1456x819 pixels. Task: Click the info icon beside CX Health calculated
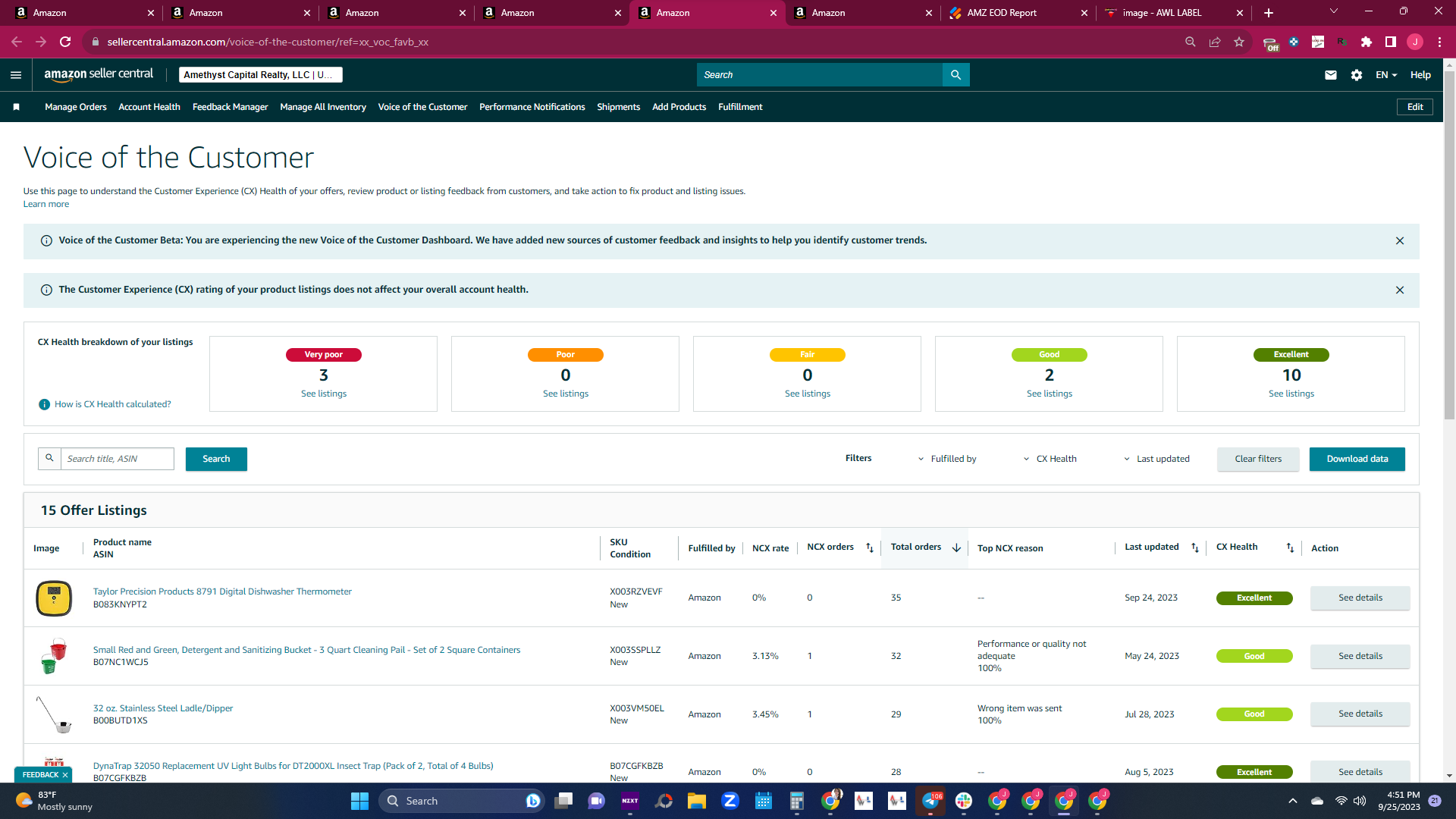click(45, 405)
